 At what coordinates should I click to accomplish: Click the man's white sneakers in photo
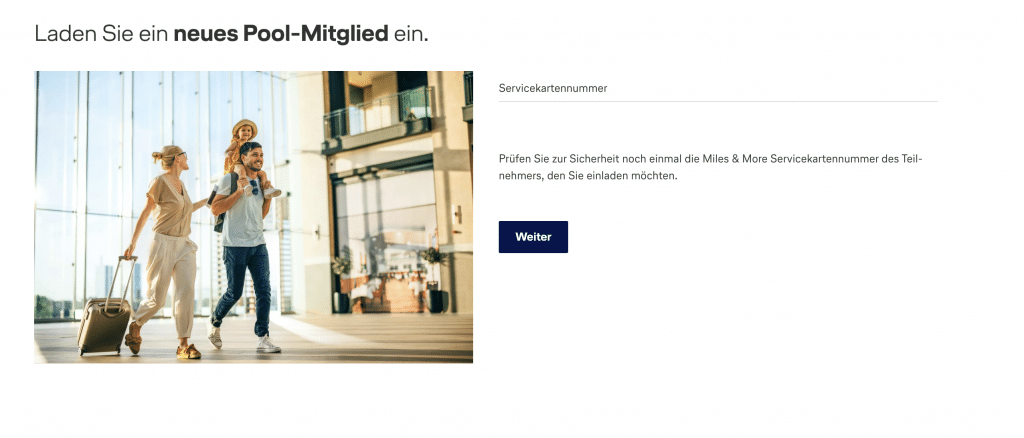pos(244,339)
